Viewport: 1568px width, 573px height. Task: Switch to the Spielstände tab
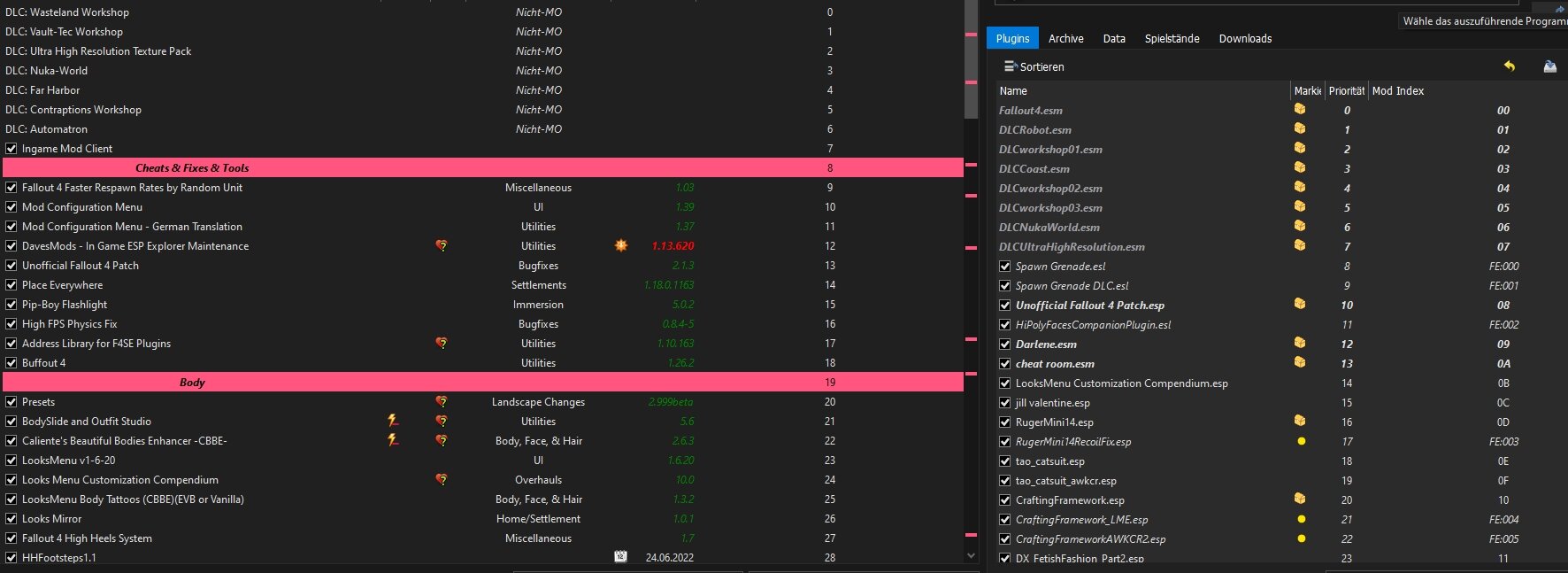tap(1172, 38)
